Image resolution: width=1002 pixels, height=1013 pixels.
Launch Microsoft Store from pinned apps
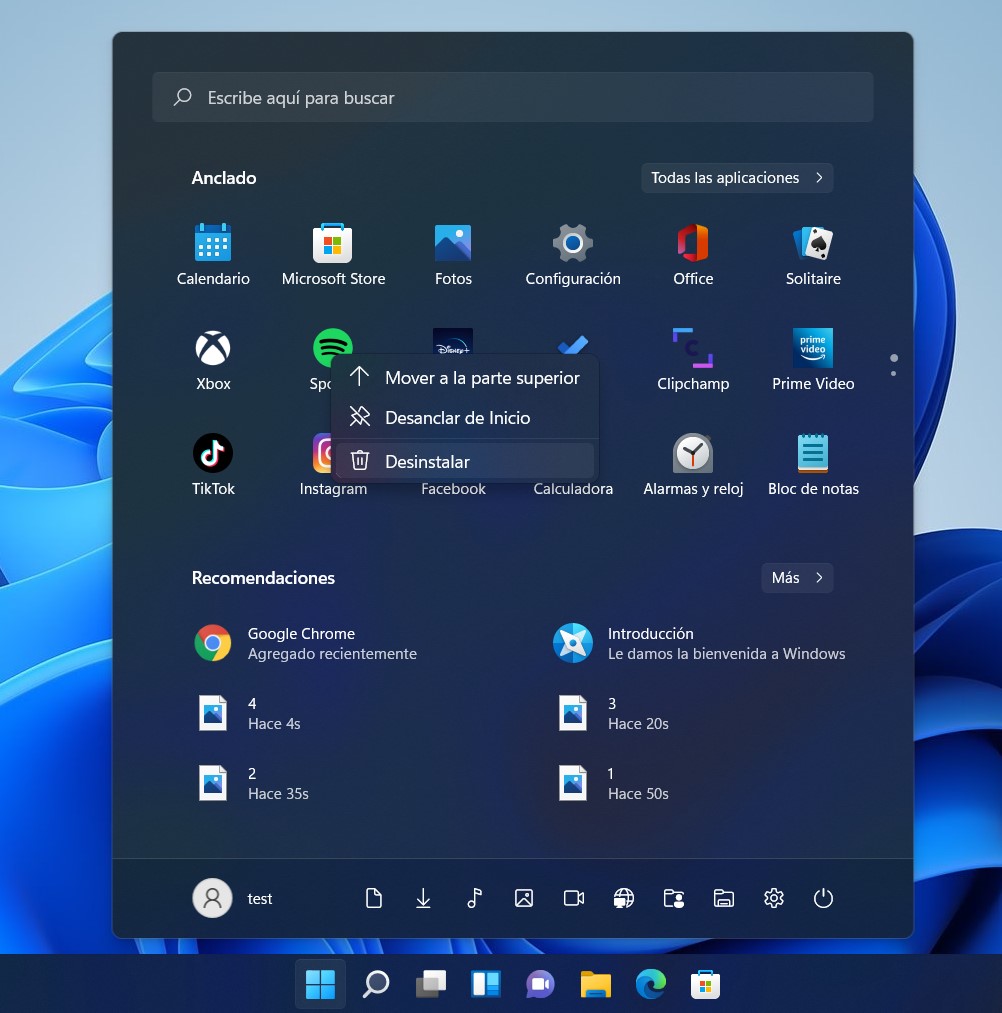(333, 254)
